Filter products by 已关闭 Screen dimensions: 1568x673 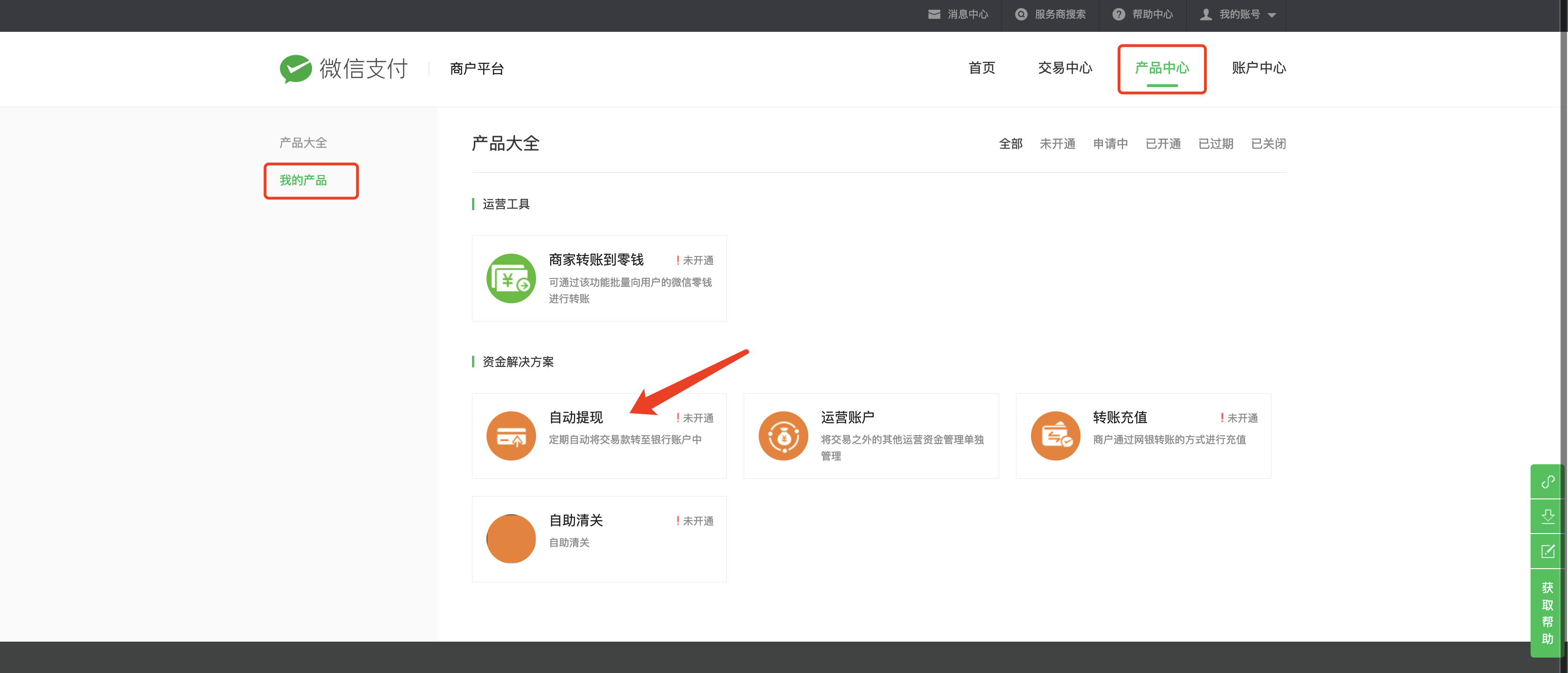point(1268,144)
